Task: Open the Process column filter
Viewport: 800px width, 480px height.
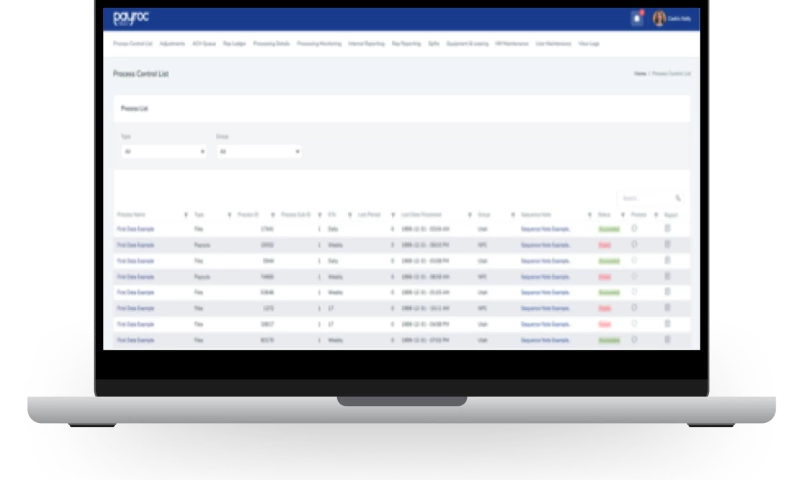Action: coord(656,215)
